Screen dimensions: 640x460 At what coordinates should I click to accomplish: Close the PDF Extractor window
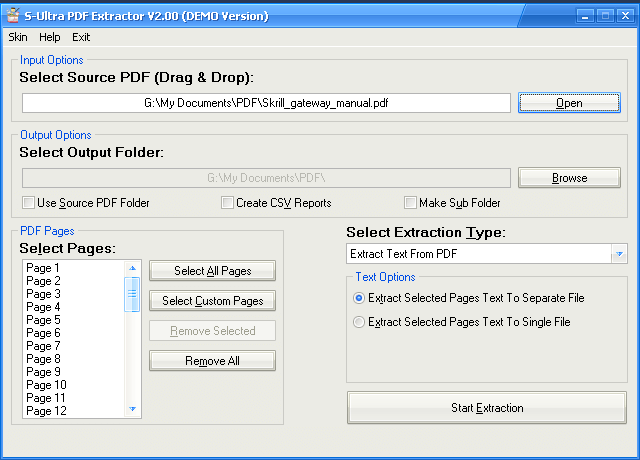pos(624,16)
